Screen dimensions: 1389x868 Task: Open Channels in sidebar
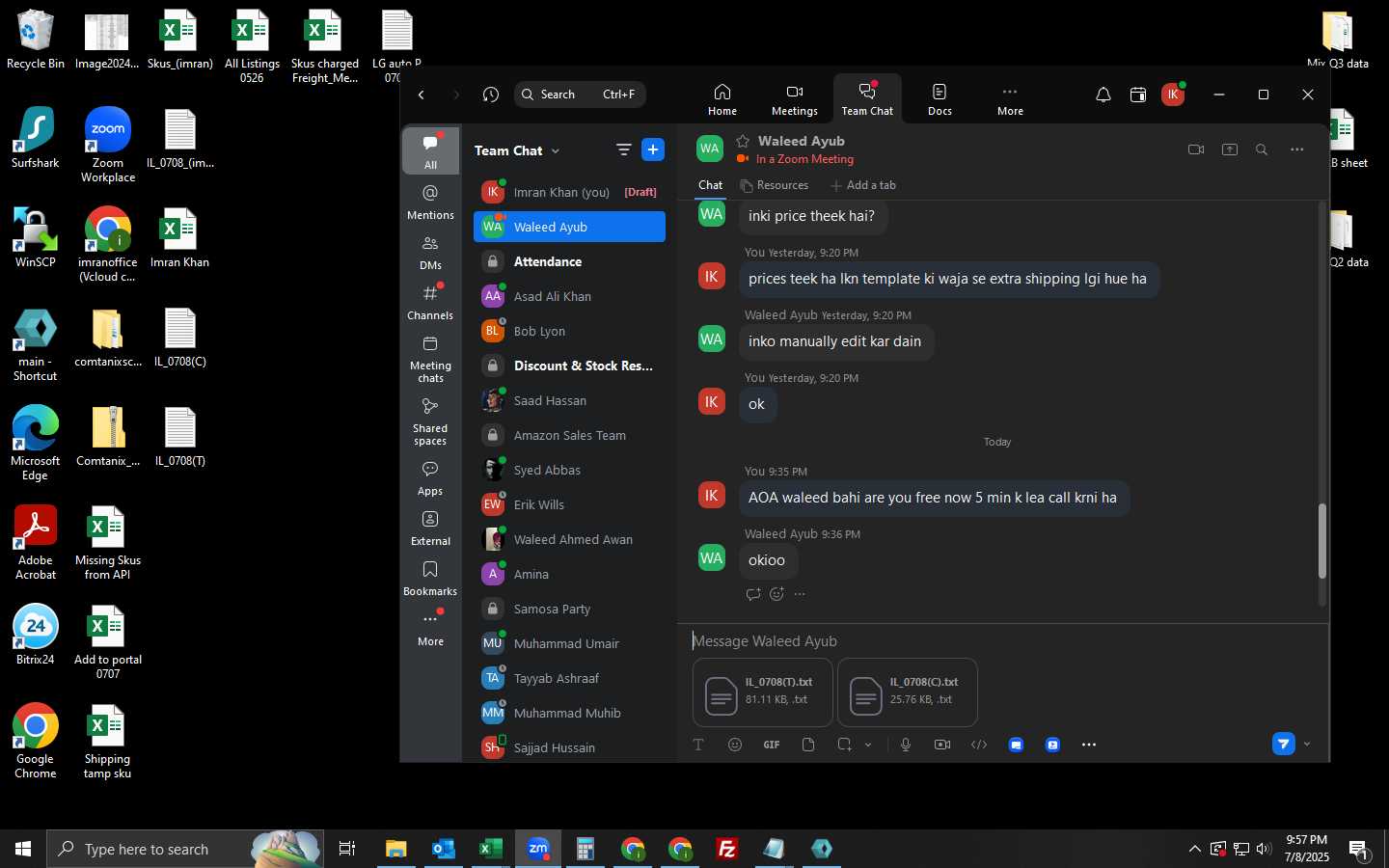[x=430, y=303]
